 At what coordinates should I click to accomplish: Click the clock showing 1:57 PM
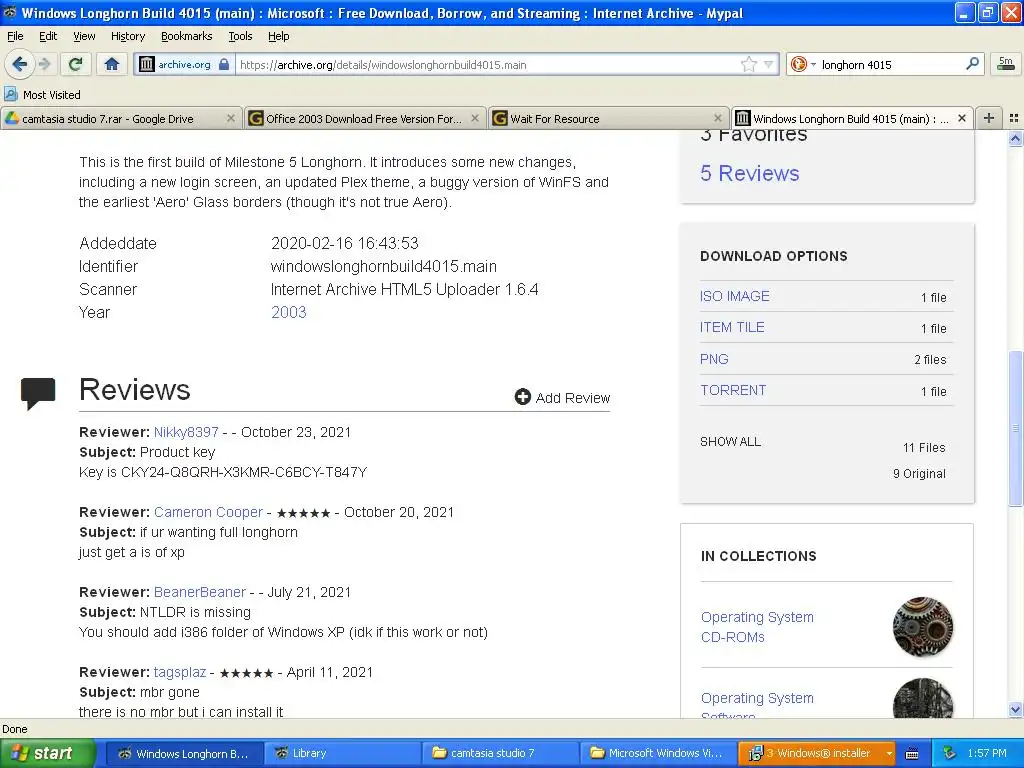987,753
